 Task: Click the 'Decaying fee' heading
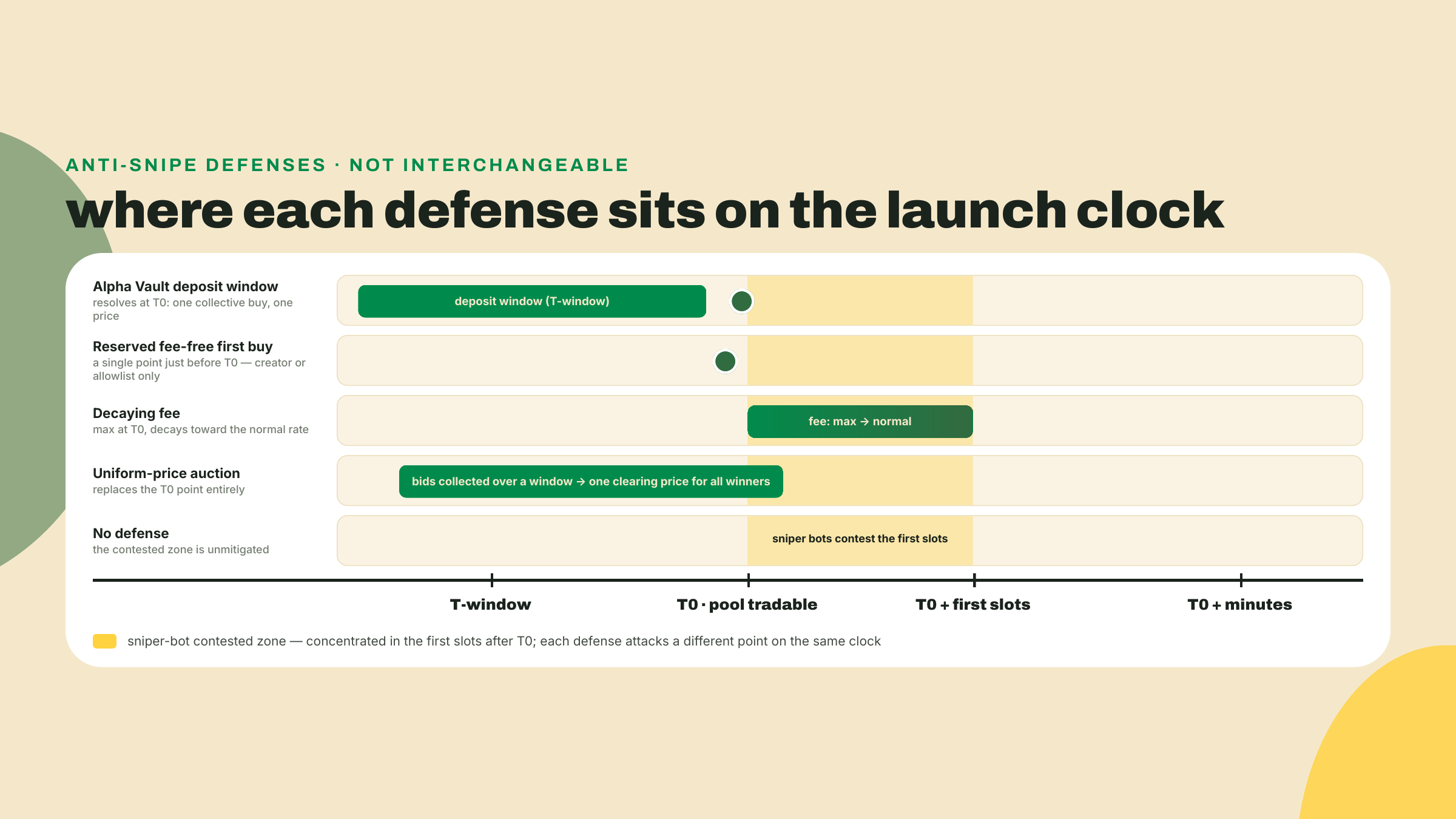coord(136,413)
